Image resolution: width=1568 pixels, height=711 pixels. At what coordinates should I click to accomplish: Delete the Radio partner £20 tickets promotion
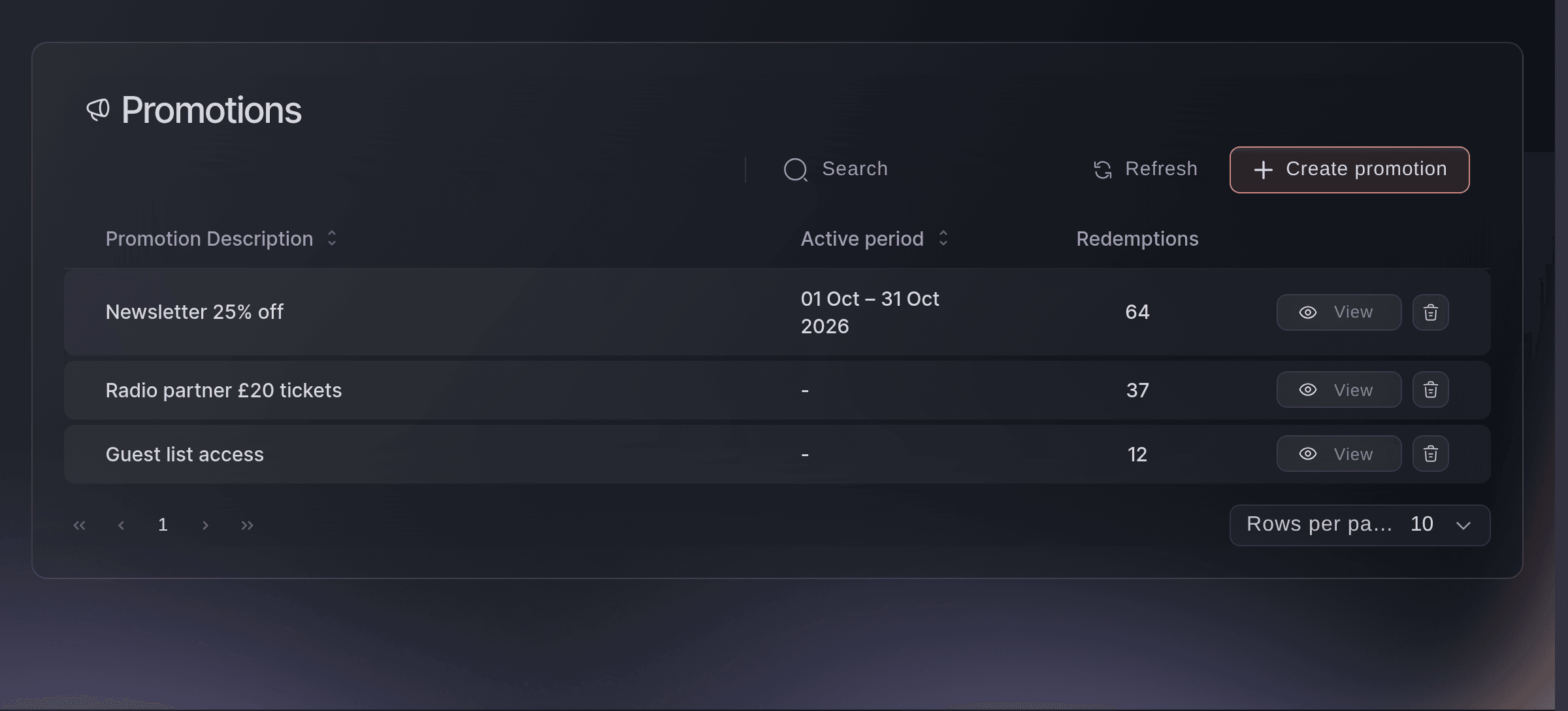1430,389
